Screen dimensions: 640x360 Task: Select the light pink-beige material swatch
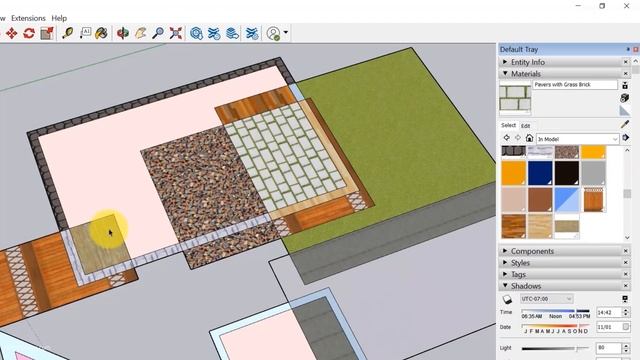[513, 200]
